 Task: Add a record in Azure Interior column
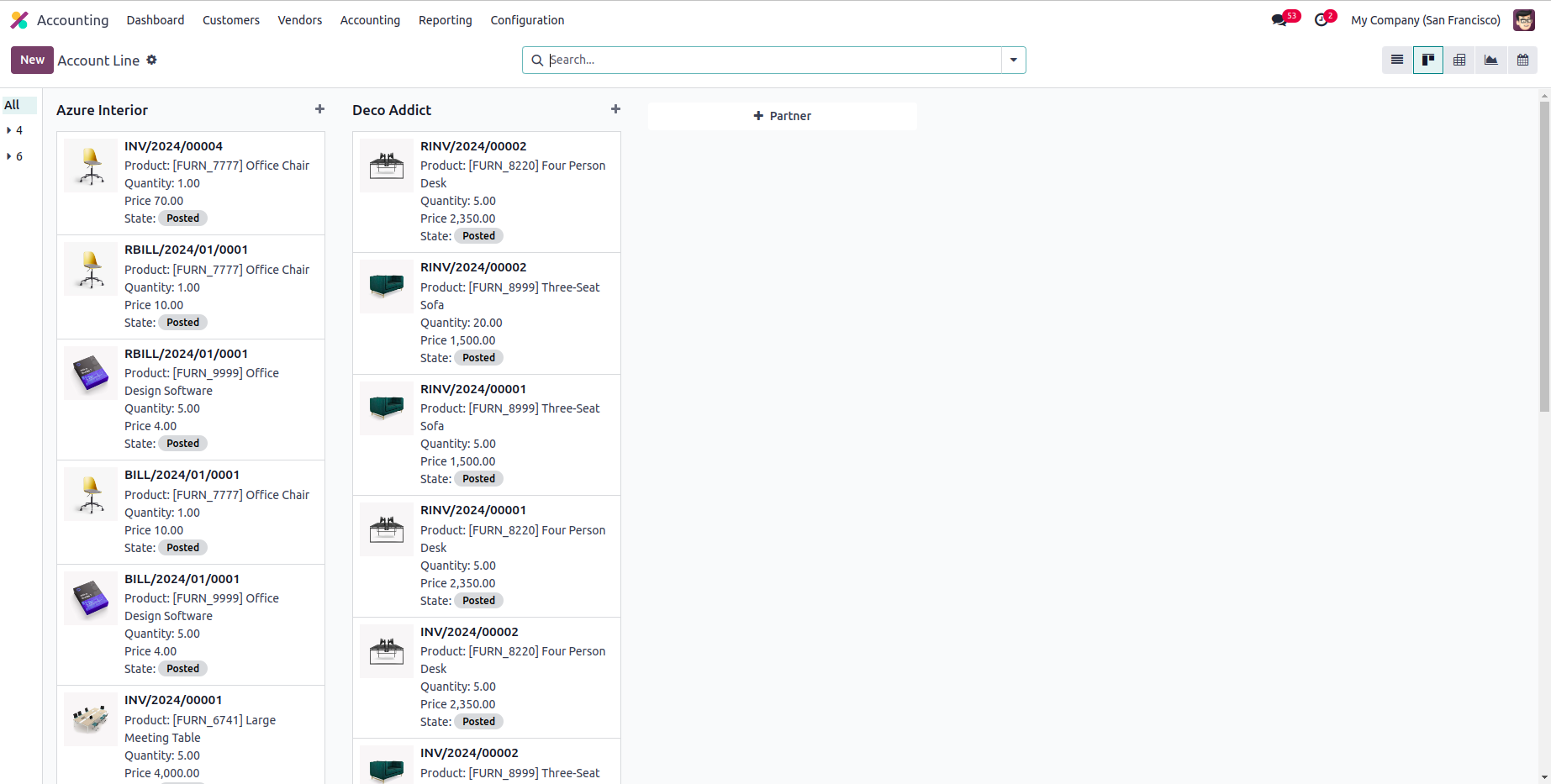coord(319,109)
